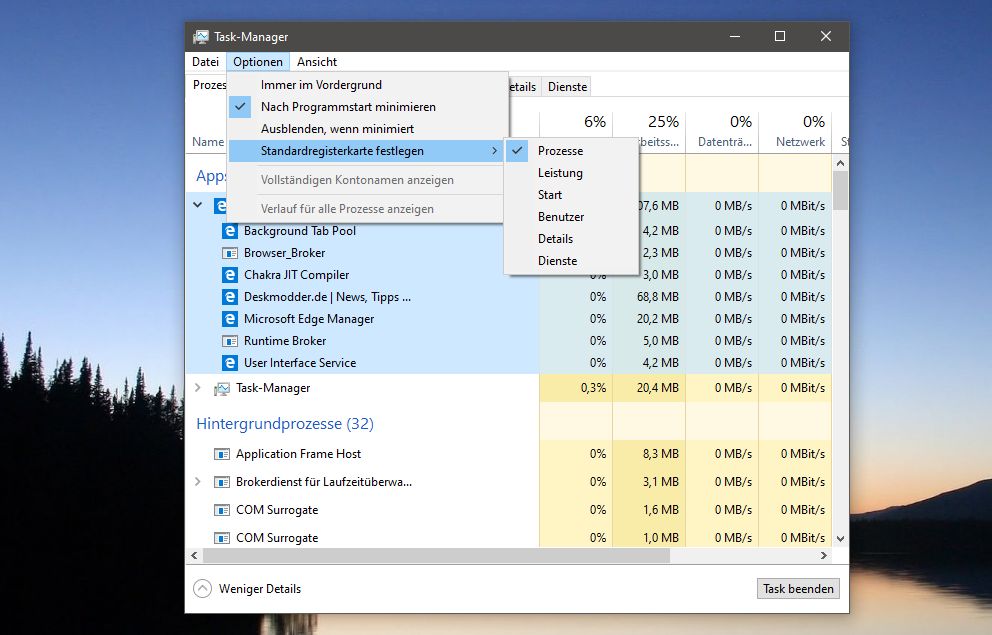Click the Task beenden button
The height and width of the screenshot is (635, 992).
point(798,589)
